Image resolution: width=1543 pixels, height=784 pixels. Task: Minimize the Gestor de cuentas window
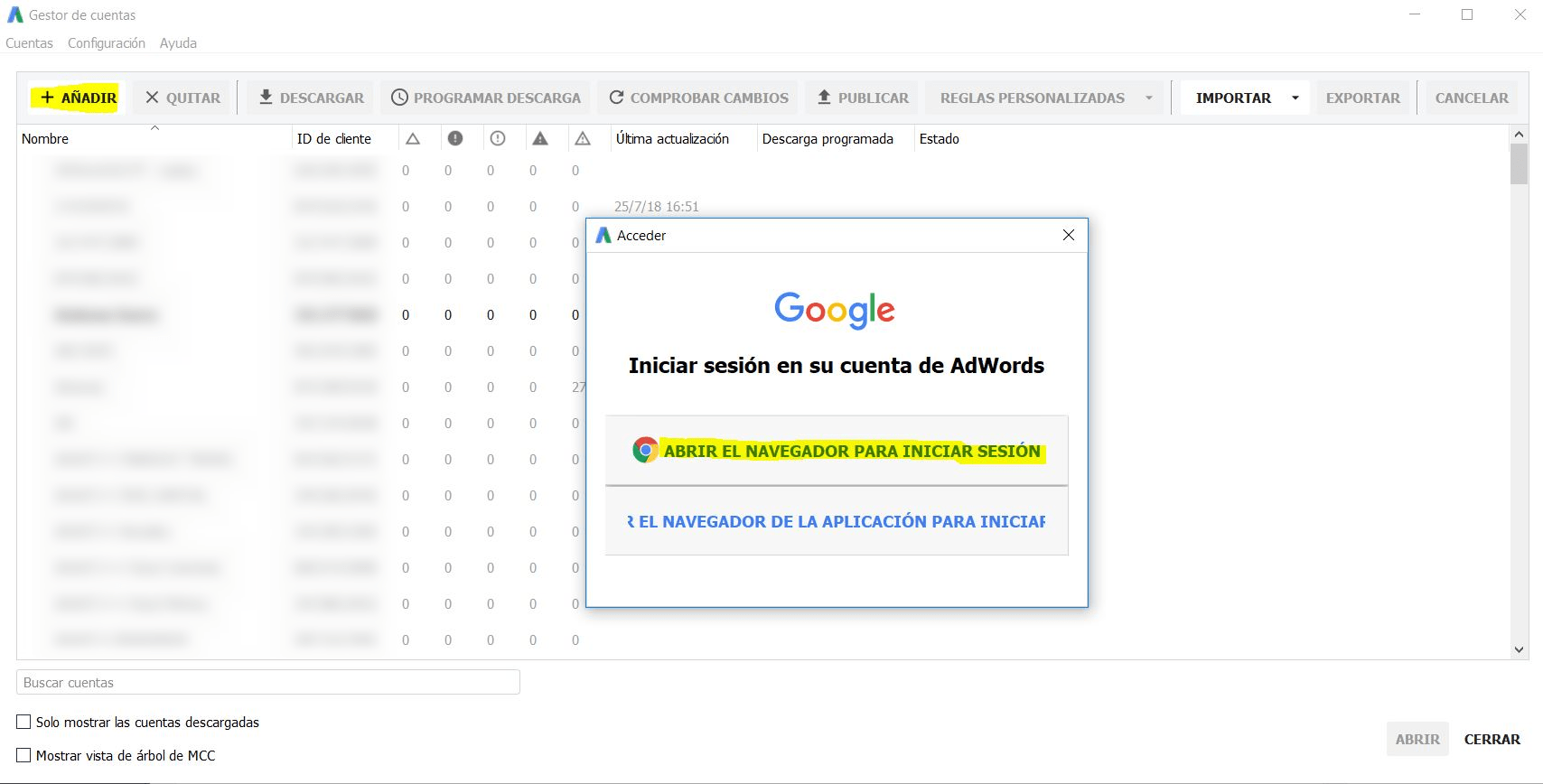(x=1415, y=14)
